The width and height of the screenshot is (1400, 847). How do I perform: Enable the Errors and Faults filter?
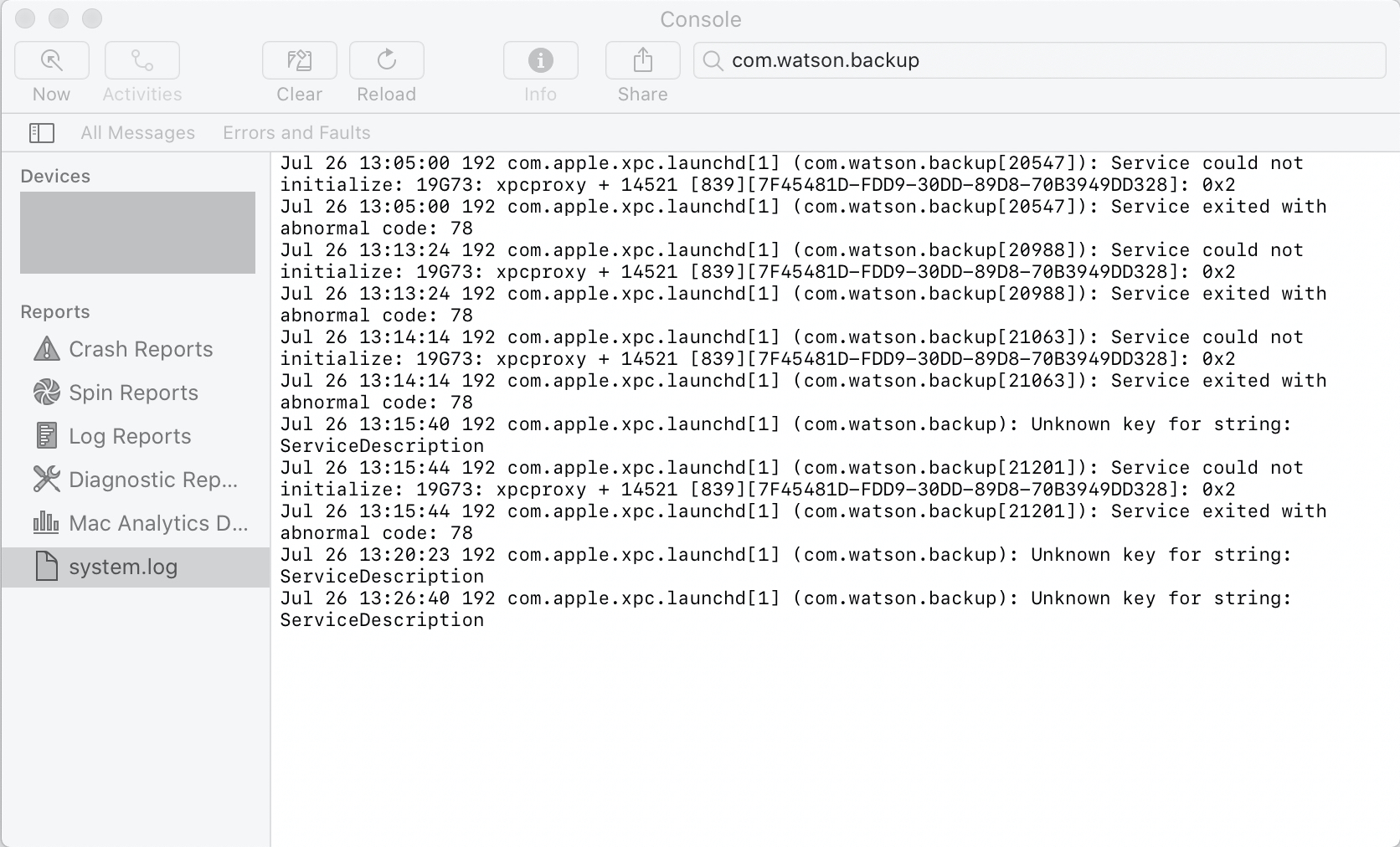click(x=296, y=132)
